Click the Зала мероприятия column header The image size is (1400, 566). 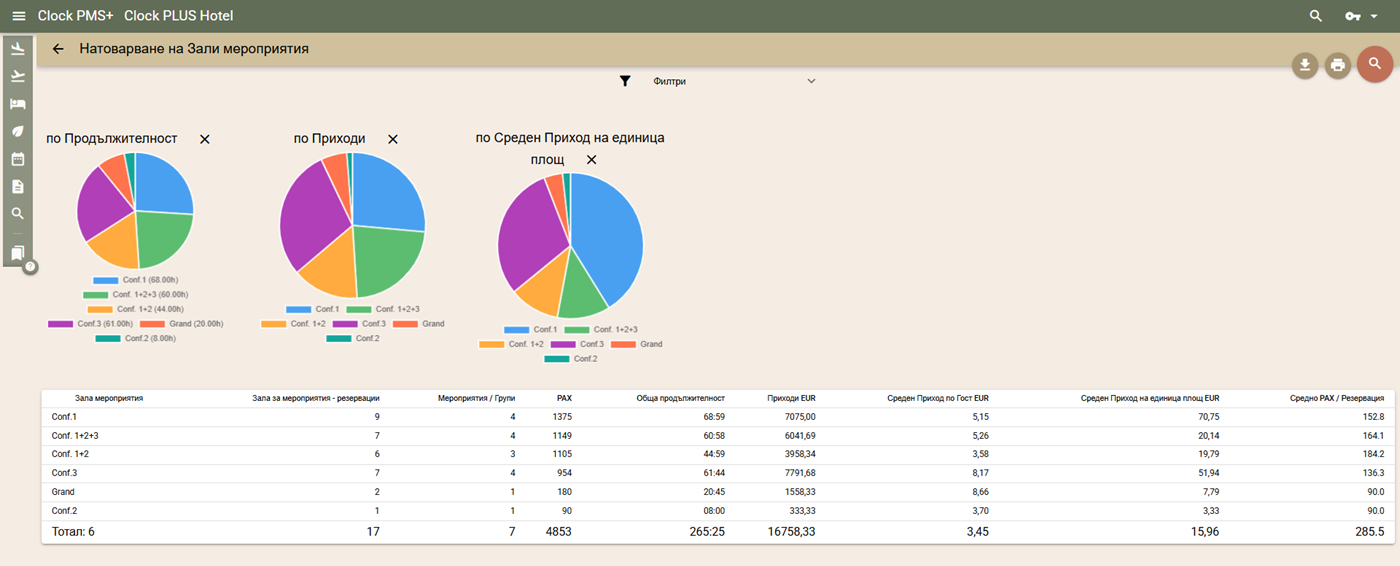109,398
